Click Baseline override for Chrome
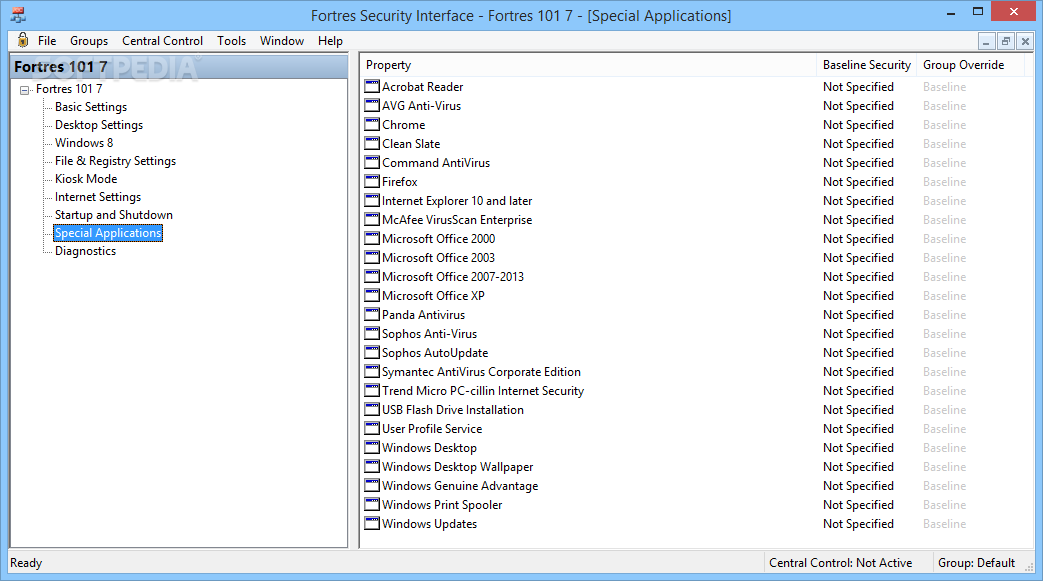The height and width of the screenshot is (581, 1043). (x=944, y=124)
